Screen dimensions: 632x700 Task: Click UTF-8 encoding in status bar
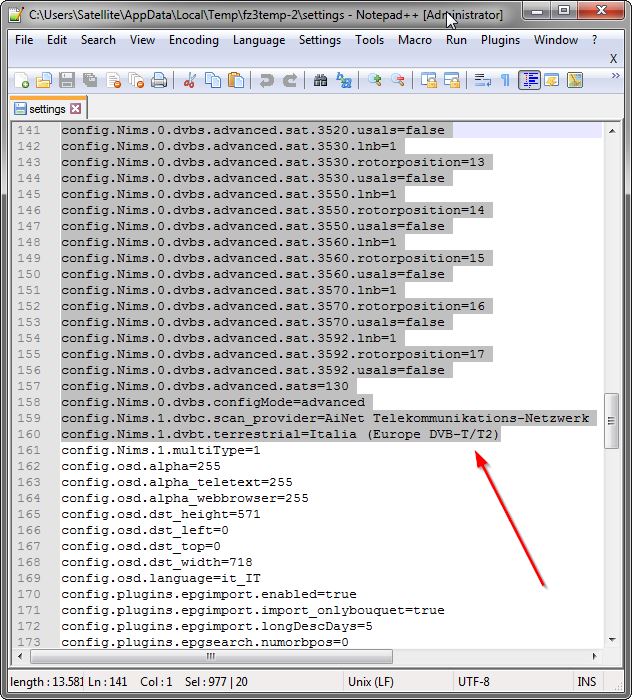click(474, 682)
